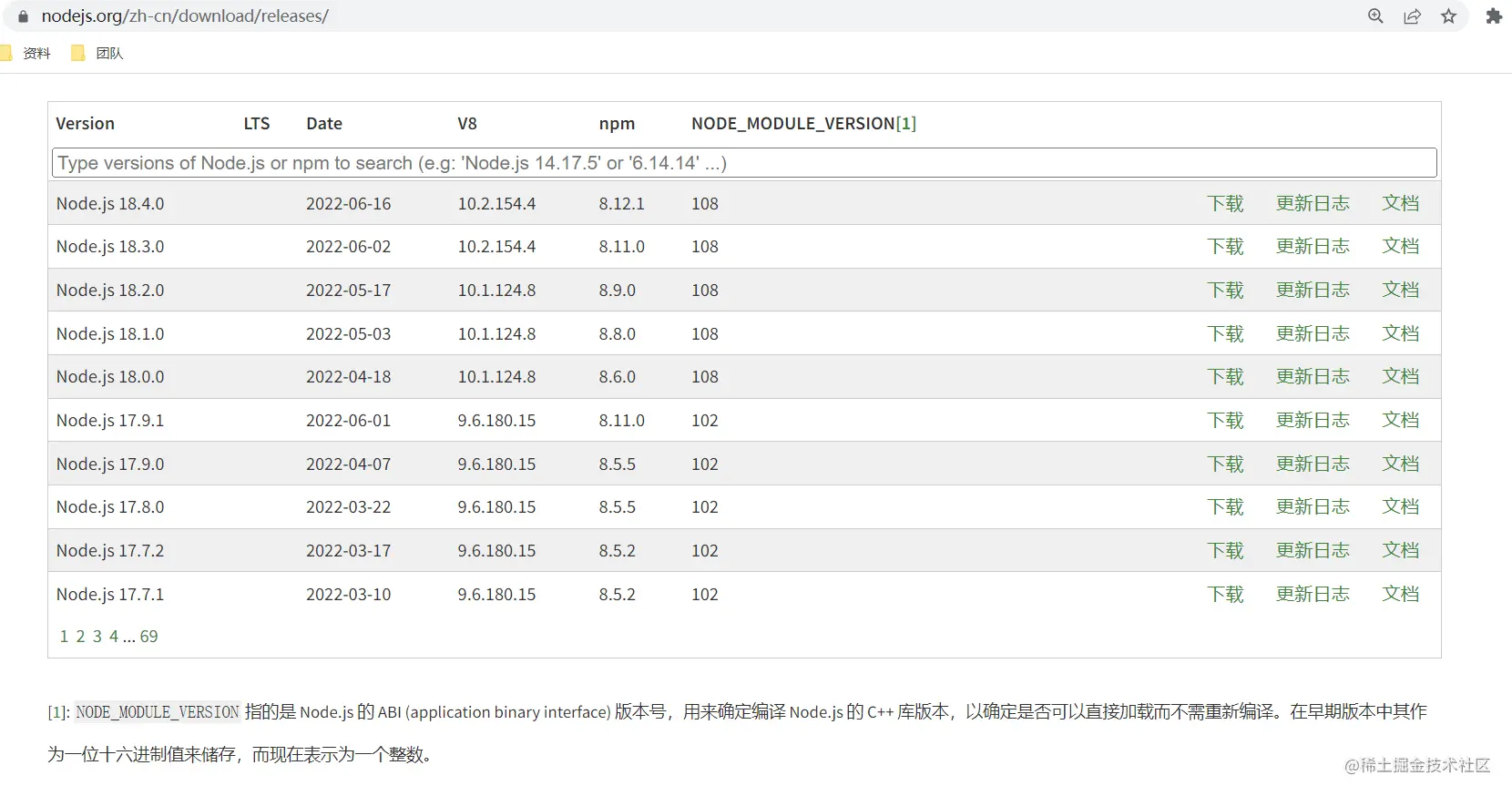Open changelog for Node.js 17.7.2
1512x796 pixels.
tap(1313, 551)
